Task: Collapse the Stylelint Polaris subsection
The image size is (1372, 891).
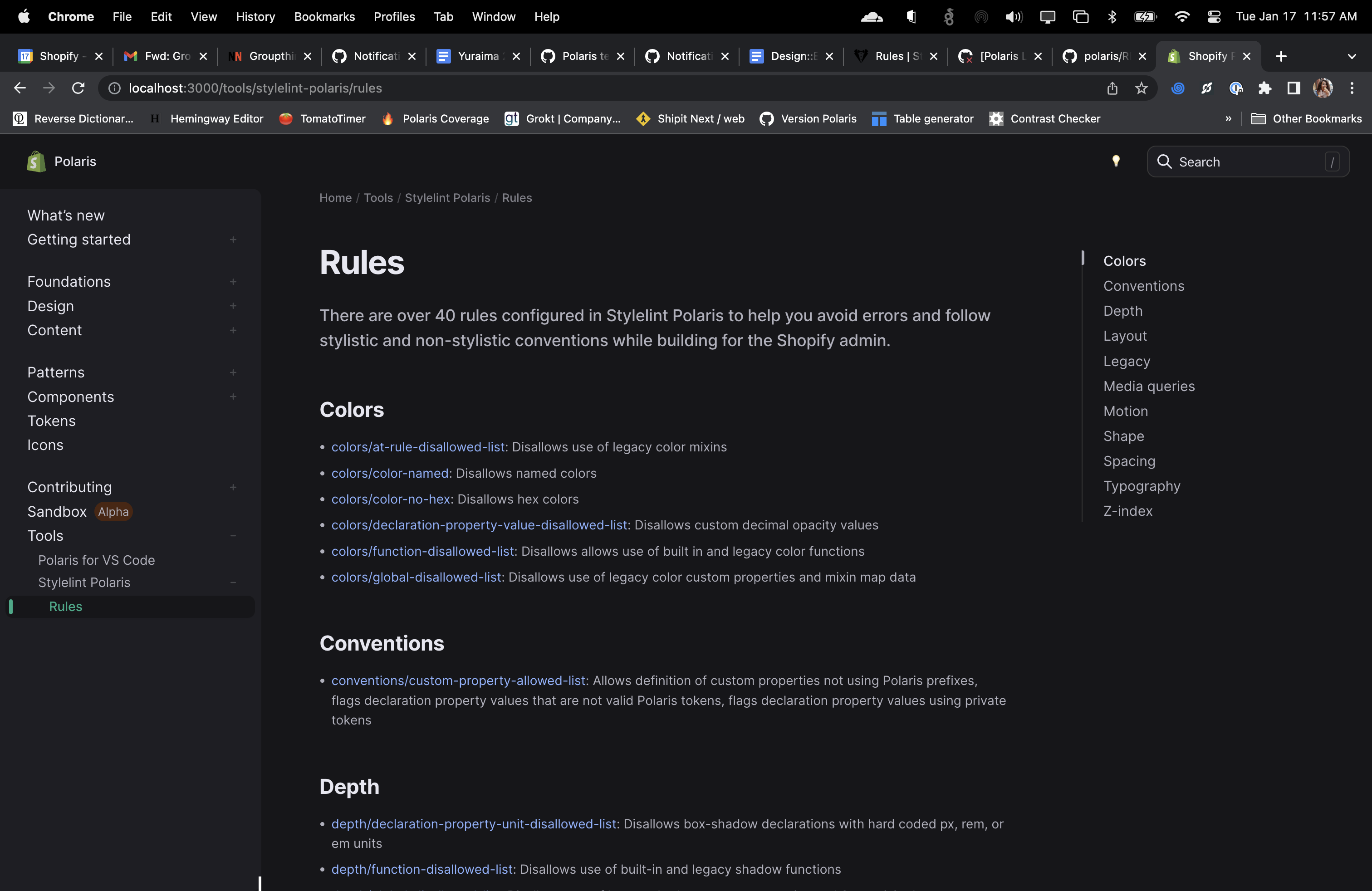Action: pos(233,583)
